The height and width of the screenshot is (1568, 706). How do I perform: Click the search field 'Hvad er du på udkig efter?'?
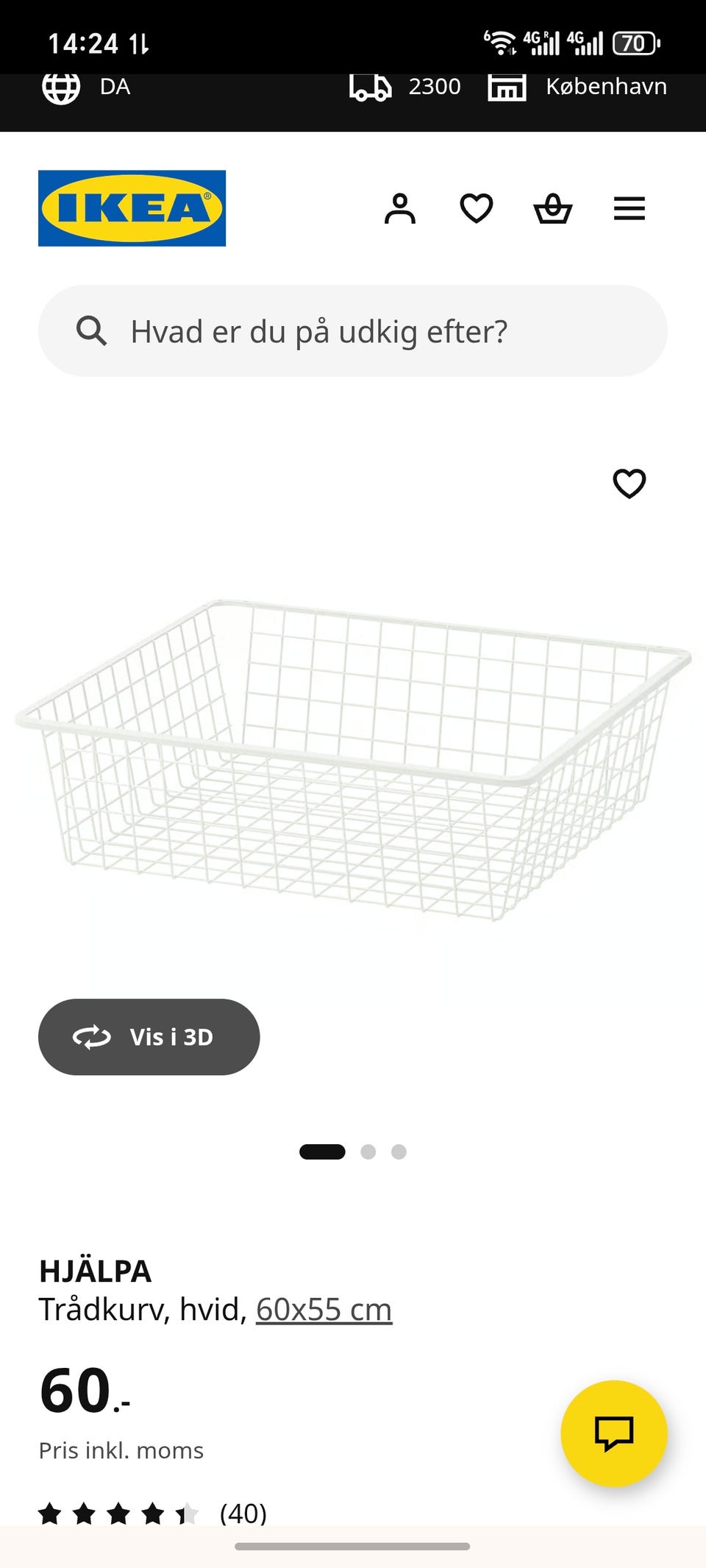click(353, 331)
